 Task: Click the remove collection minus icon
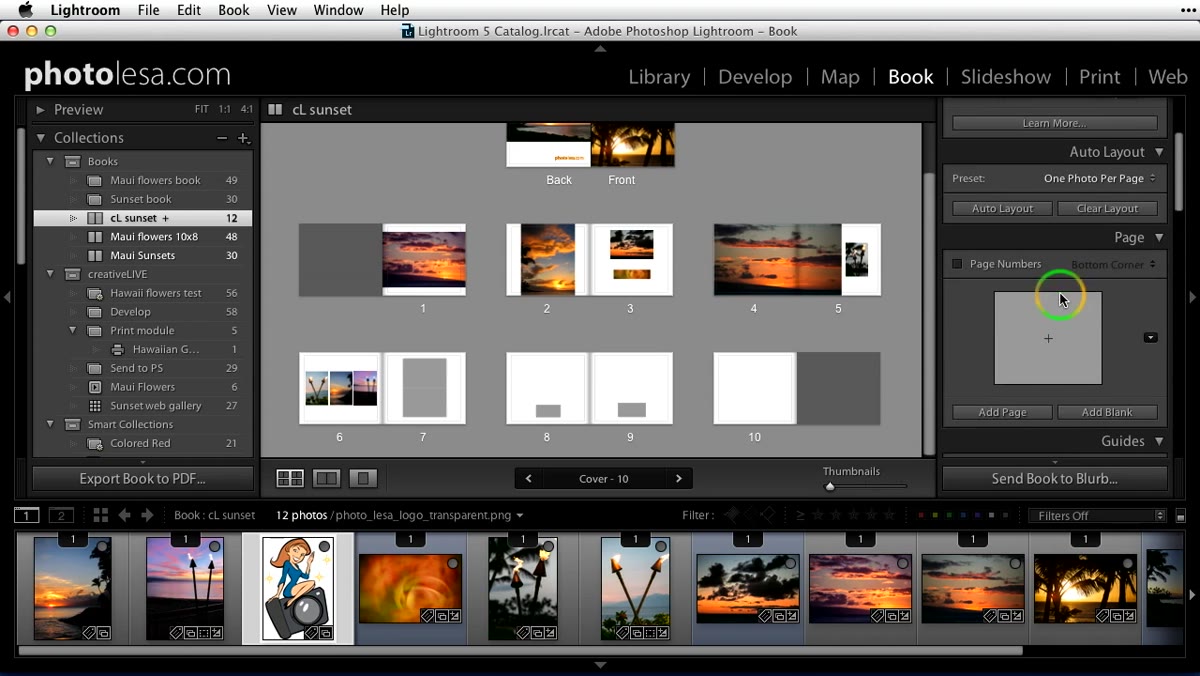[222, 138]
